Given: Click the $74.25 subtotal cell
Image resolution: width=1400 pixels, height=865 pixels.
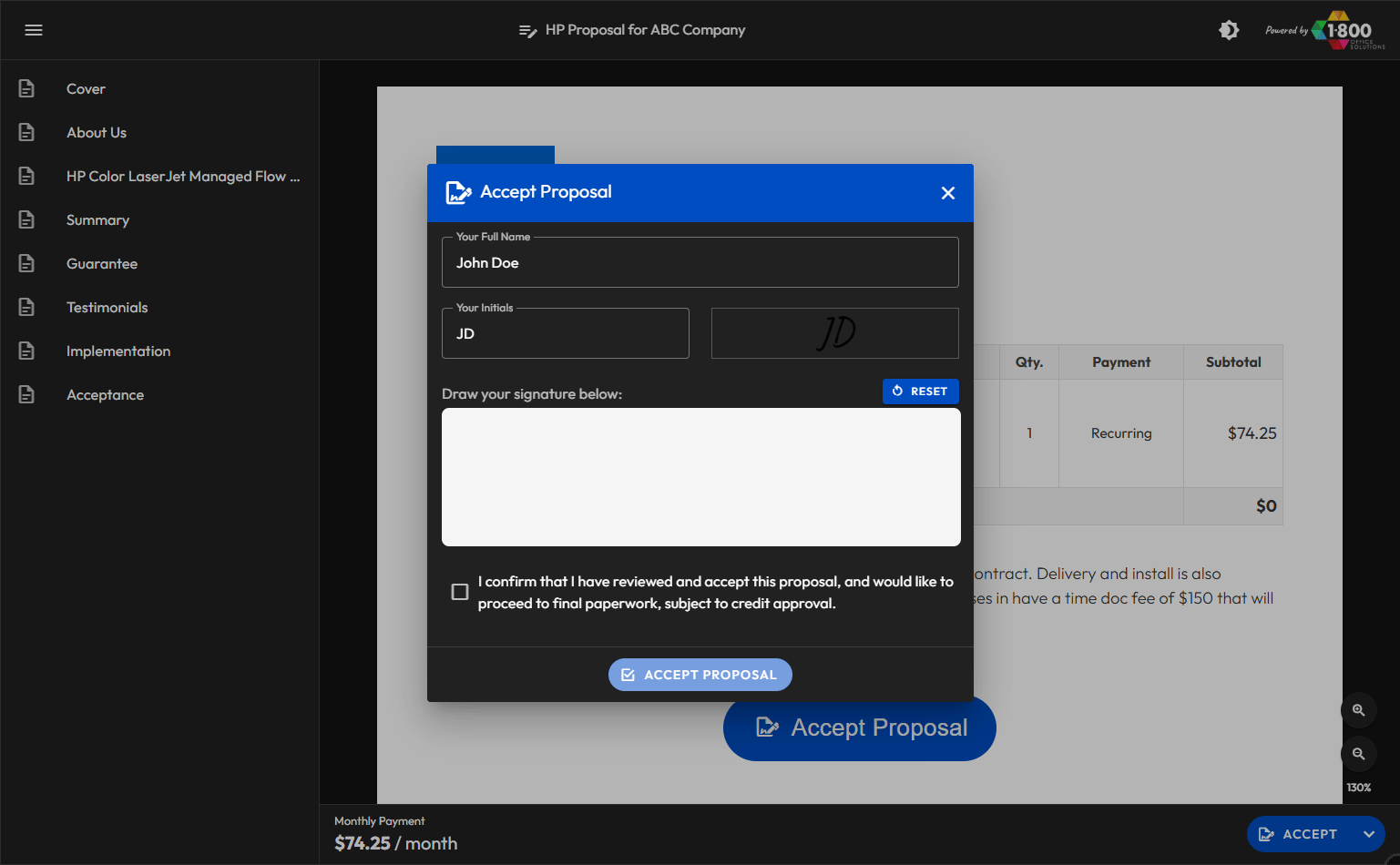Looking at the screenshot, I should tap(1233, 433).
